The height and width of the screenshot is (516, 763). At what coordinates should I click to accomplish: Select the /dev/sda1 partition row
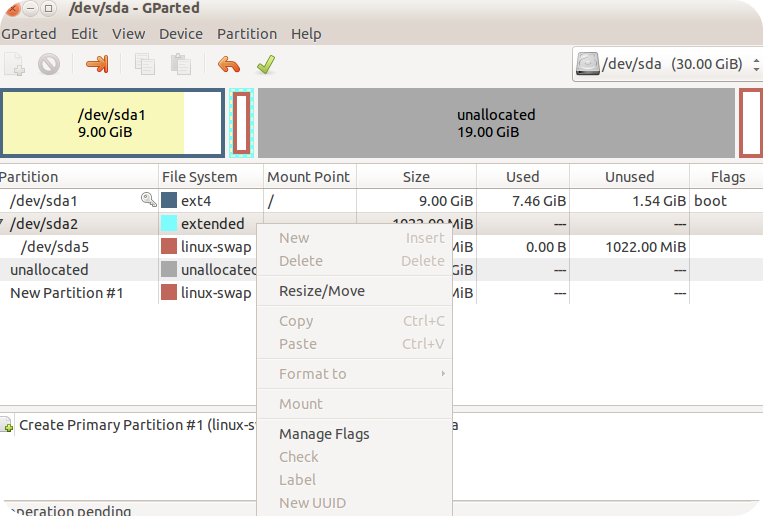(x=382, y=201)
